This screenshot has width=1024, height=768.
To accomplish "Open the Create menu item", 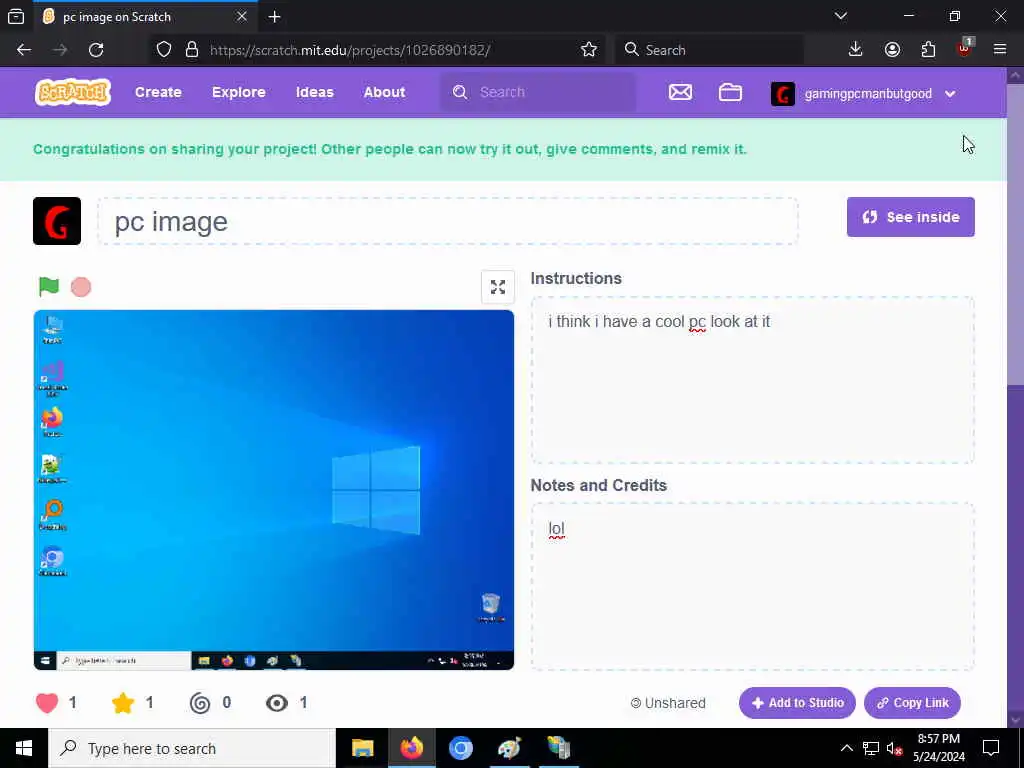I will [158, 92].
